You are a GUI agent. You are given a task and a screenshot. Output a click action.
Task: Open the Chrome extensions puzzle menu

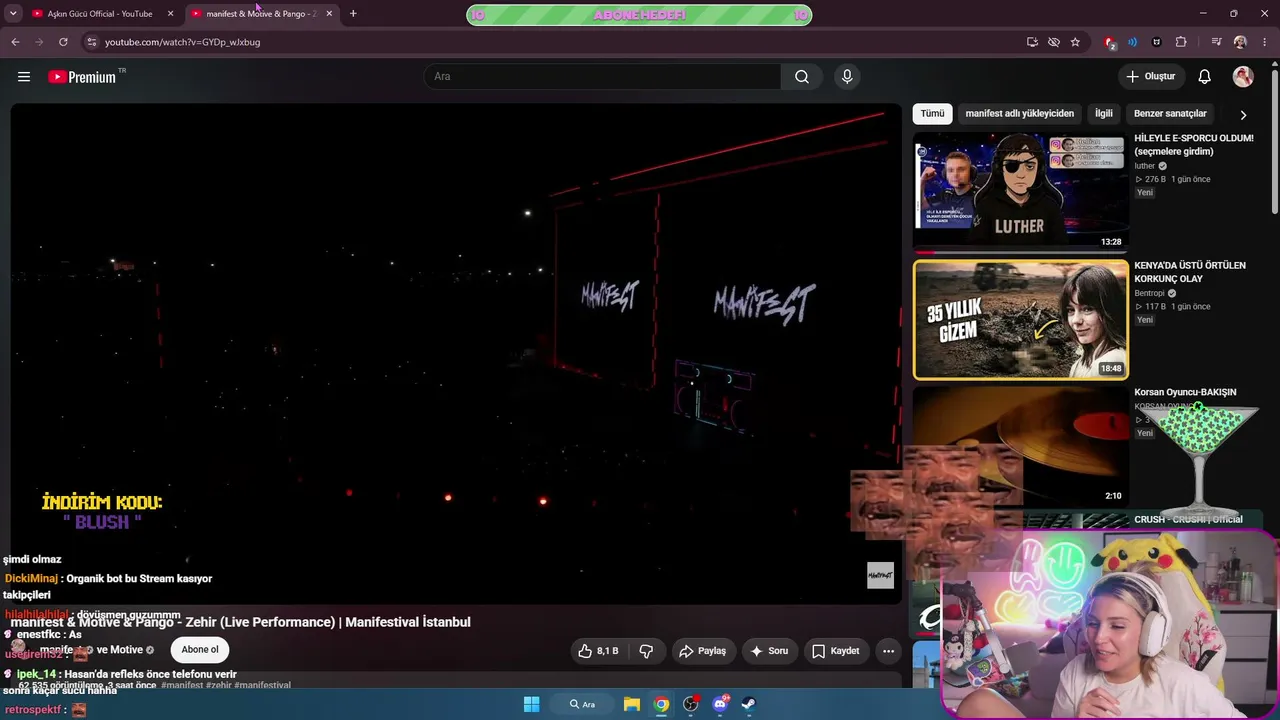[1181, 42]
